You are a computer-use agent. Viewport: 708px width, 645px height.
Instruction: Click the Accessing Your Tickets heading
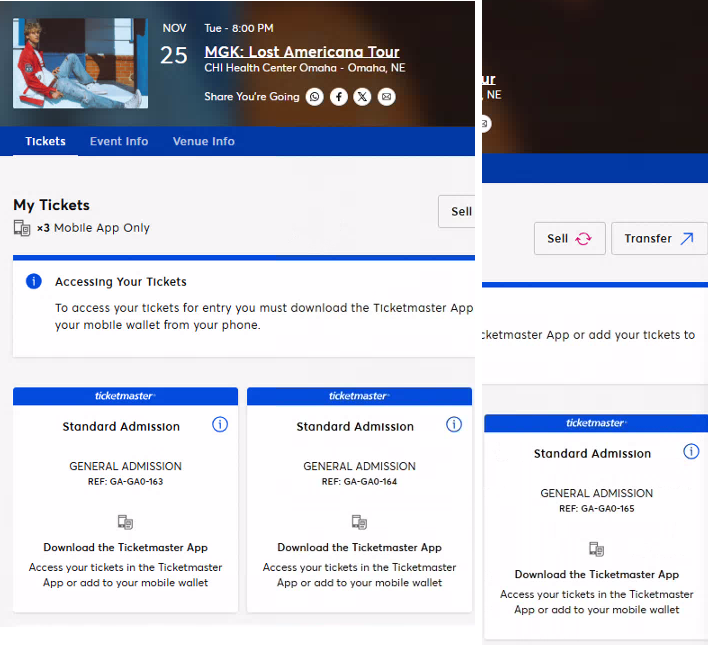tap(121, 282)
